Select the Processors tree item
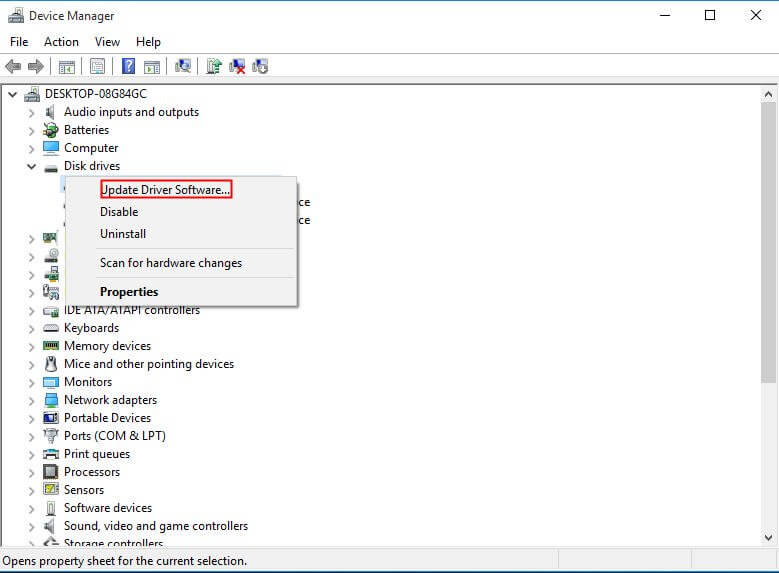The image size is (779, 573). click(92, 472)
